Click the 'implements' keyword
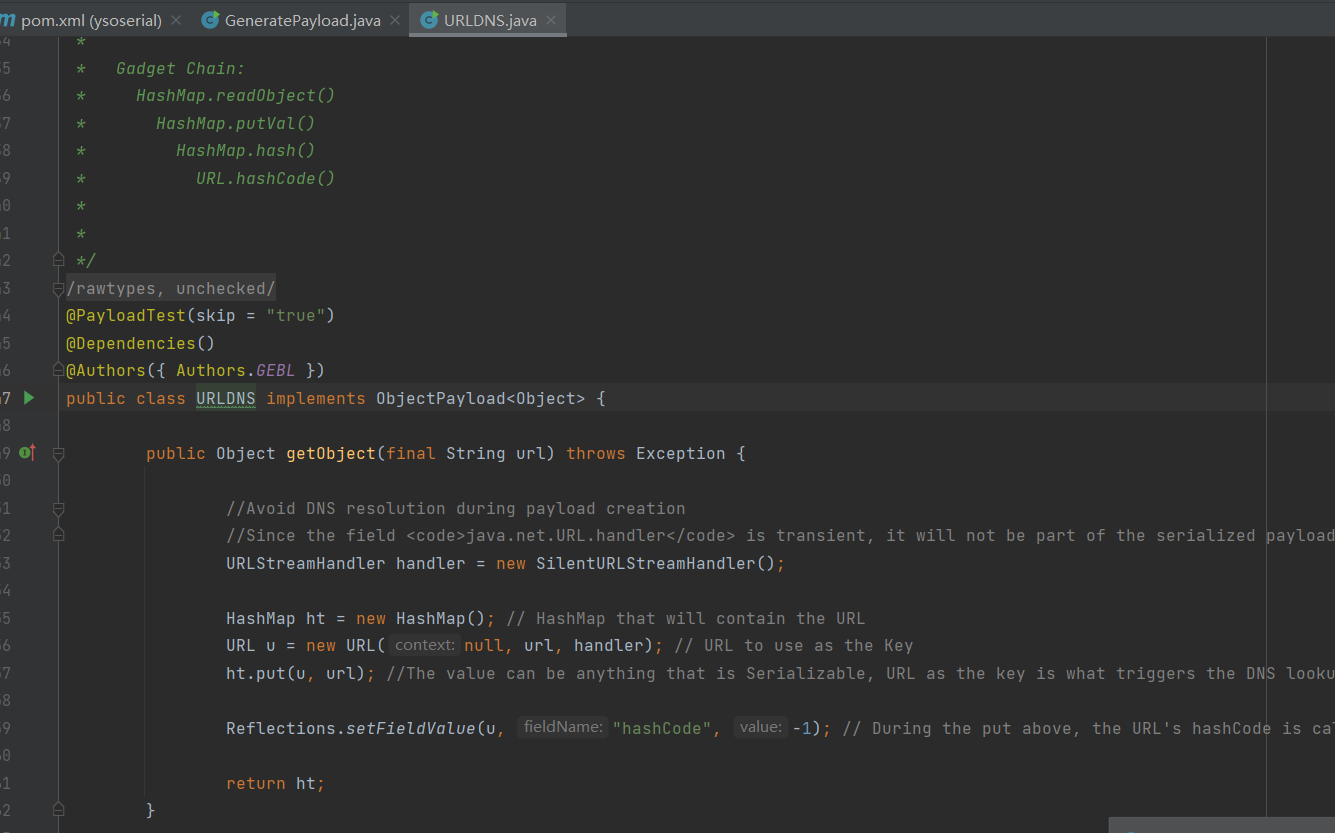This screenshot has width=1335, height=833. point(316,398)
